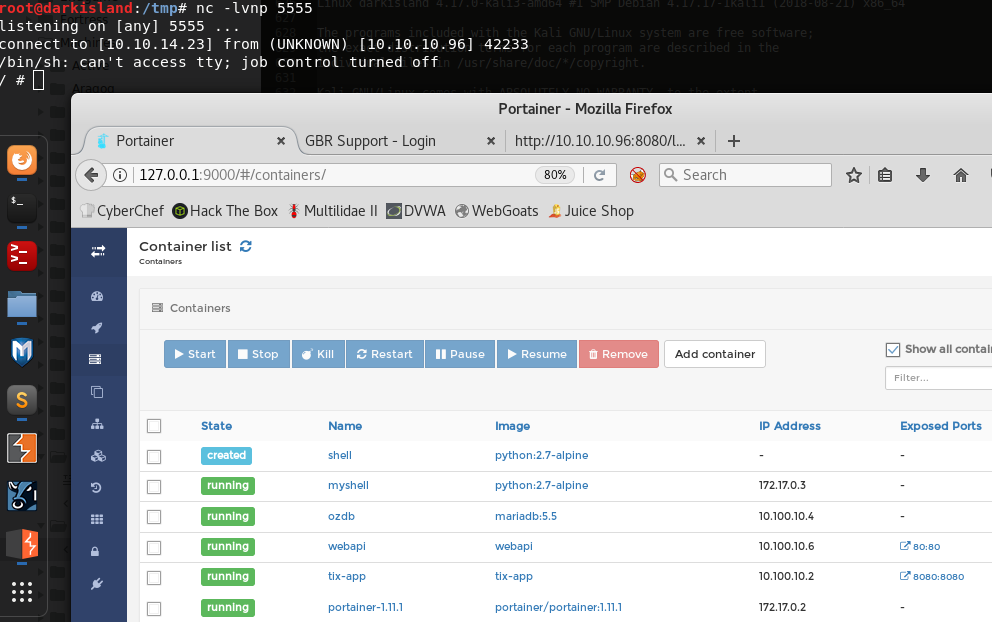The width and height of the screenshot is (992, 622).
Task: Click the Add container button
Action: pyautogui.click(x=714, y=354)
